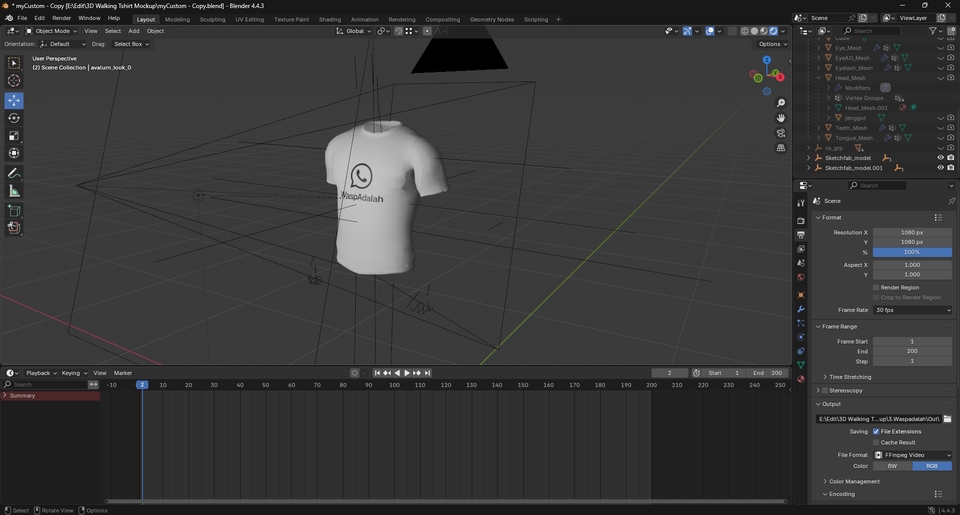Activate the Rotate tool
The width and height of the screenshot is (960, 515).
pyautogui.click(x=14, y=118)
